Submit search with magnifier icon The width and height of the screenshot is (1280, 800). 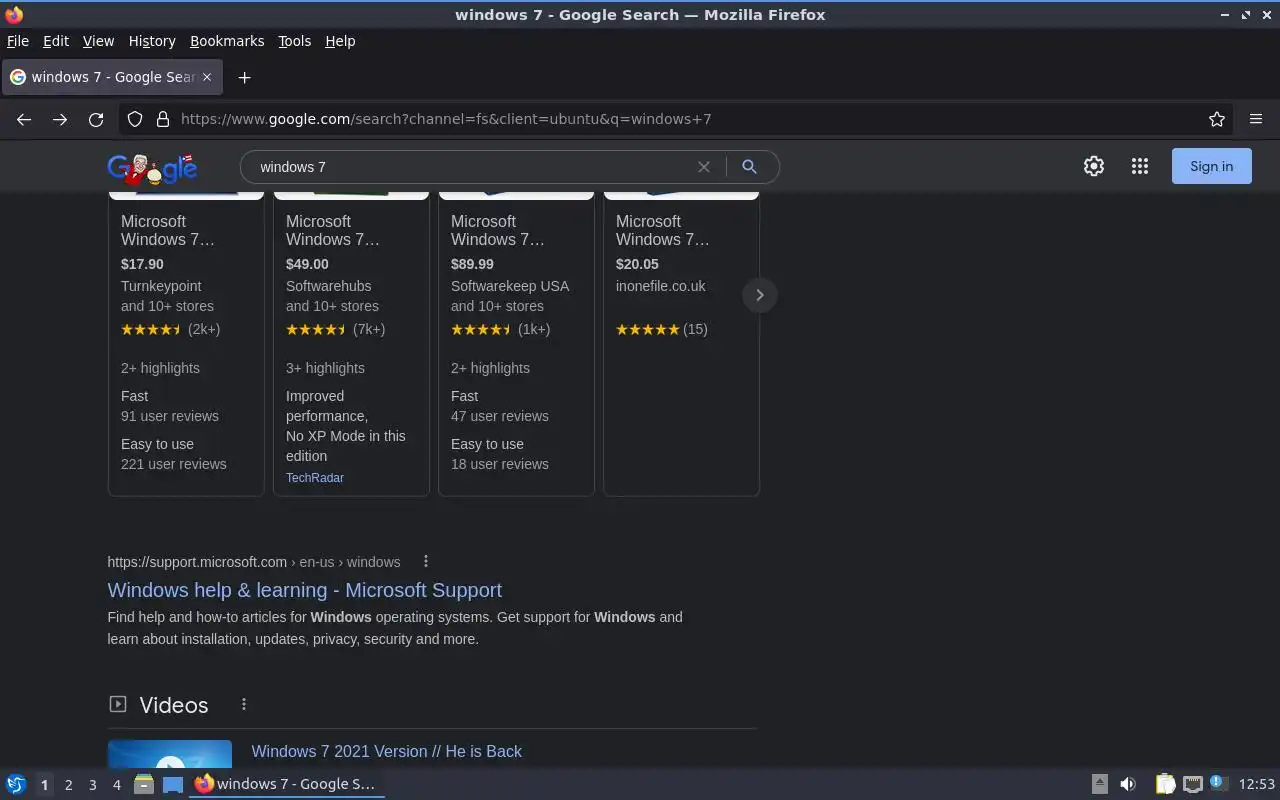[749, 167]
